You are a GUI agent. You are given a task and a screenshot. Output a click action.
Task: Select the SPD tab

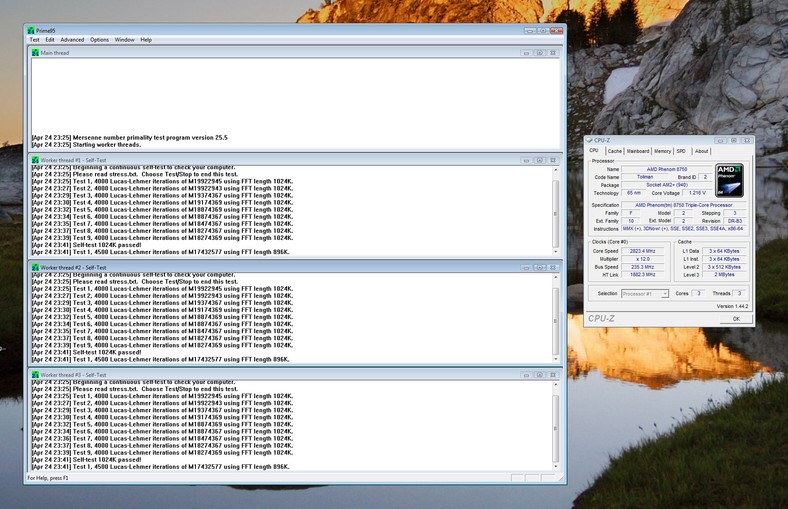[x=681, y=151]
